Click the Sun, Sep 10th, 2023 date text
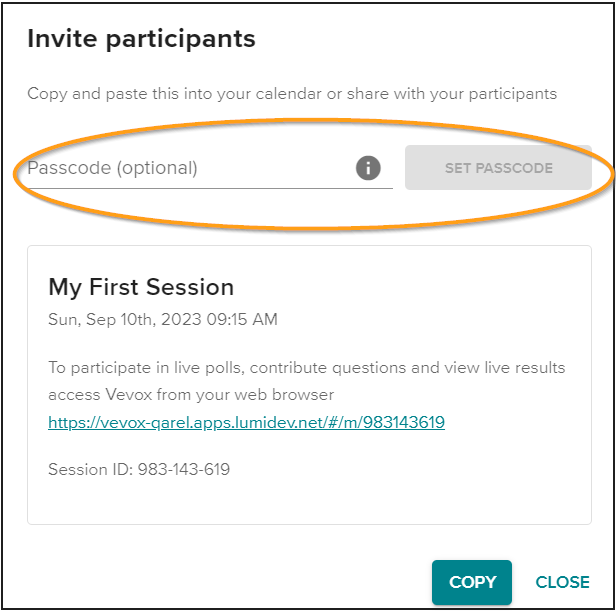This screenshot has width=616, height=611. coord(125,319)
